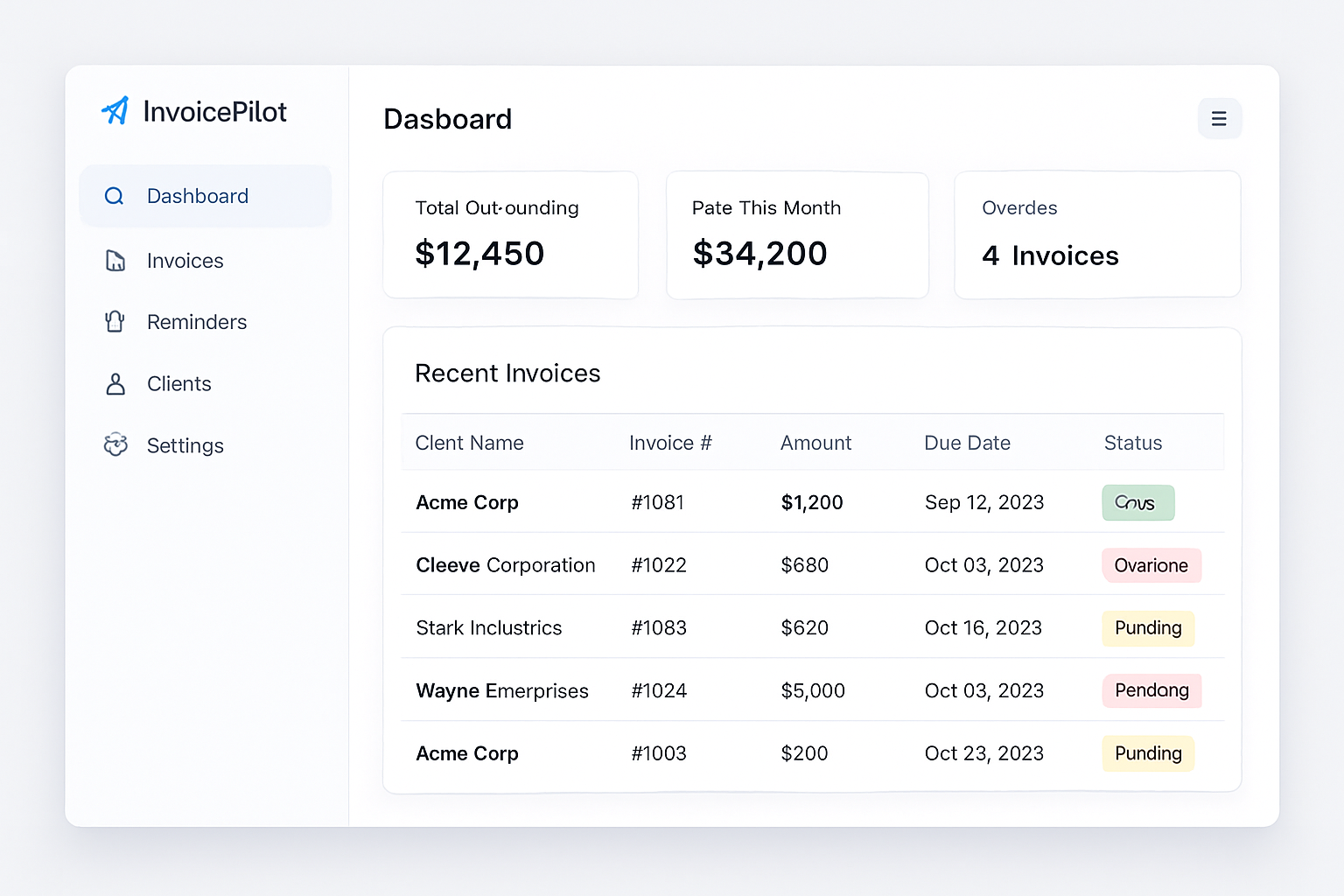This screenshot has width=1344, height=896.
Task: Click the Clients person icon
Action: (115, 384)
